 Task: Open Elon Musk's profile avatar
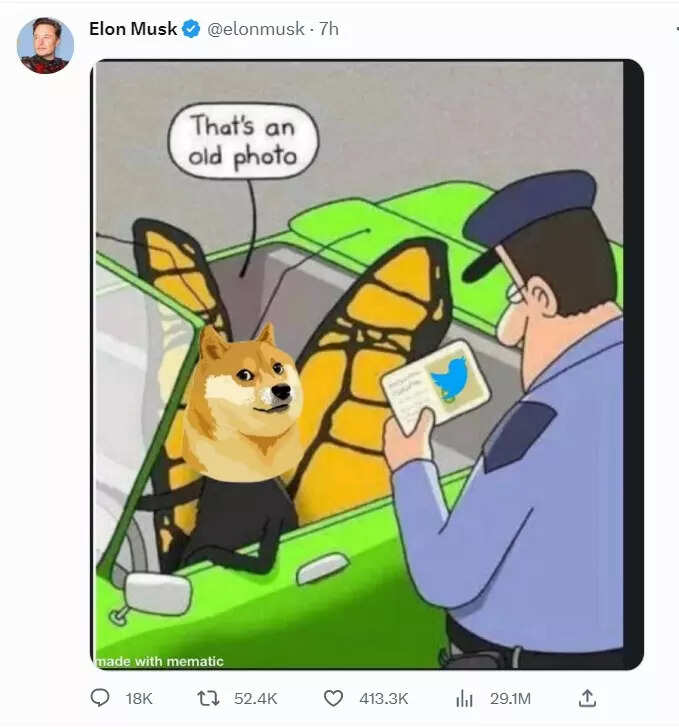point(45,45)
